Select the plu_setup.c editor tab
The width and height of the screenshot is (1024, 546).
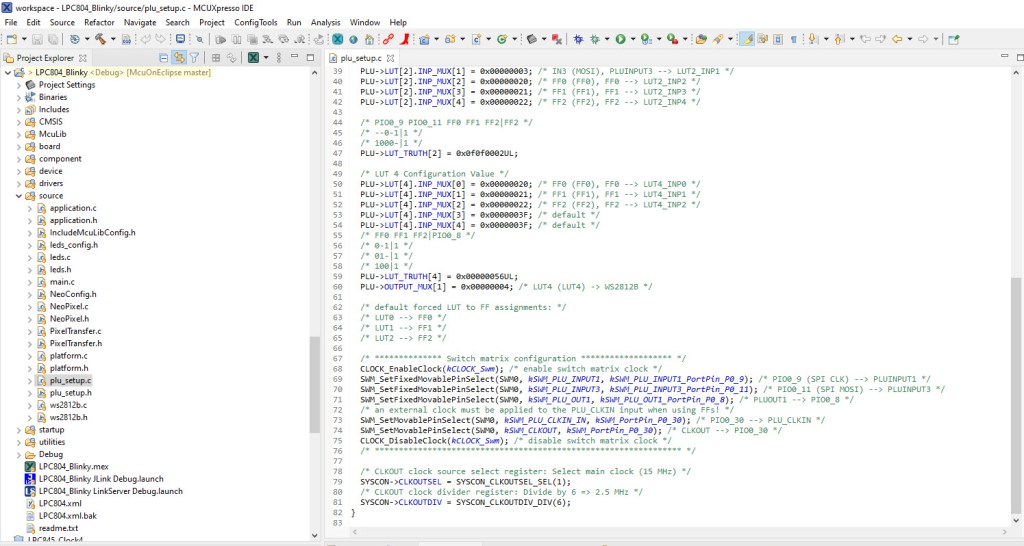pos(360,58)
